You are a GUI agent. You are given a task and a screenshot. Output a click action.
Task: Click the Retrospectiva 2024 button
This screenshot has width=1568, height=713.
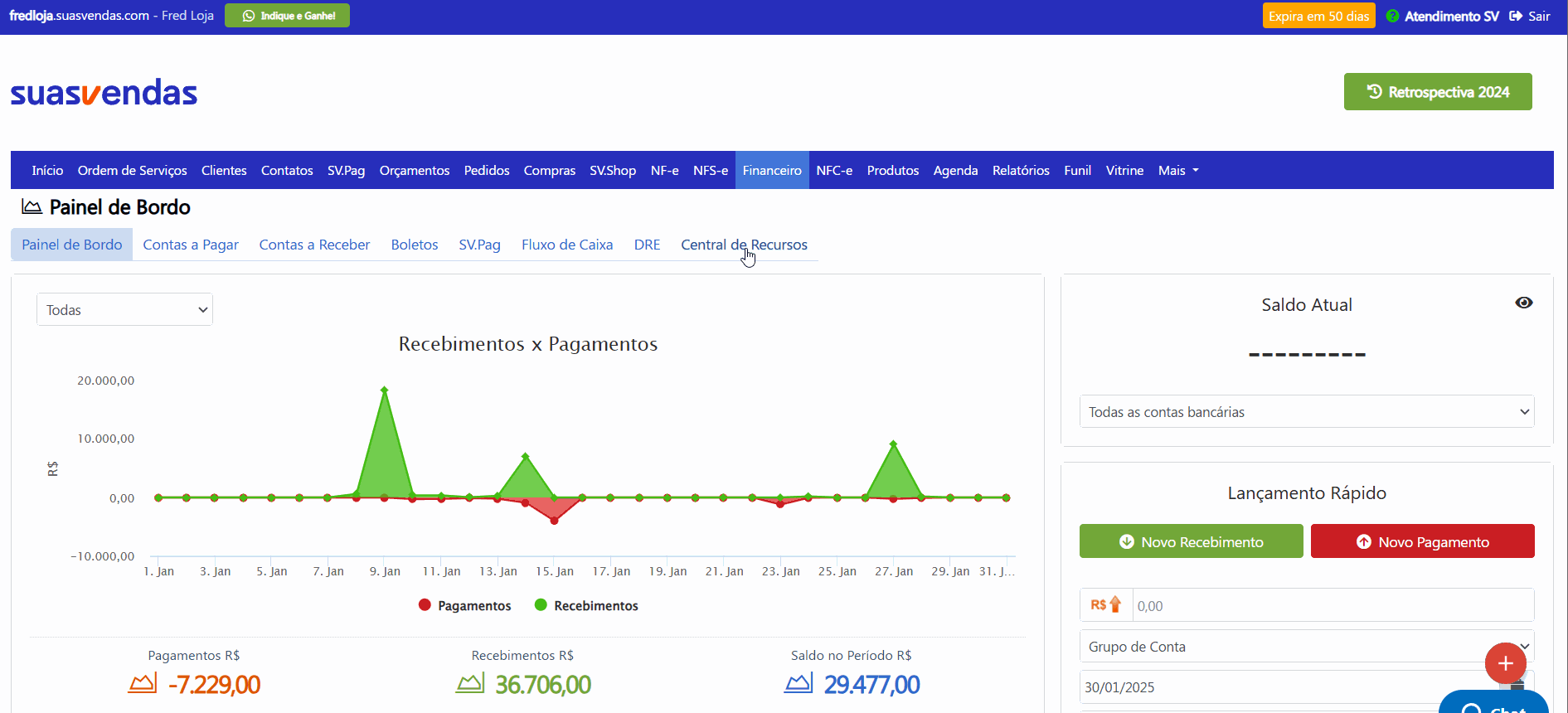1438,91
